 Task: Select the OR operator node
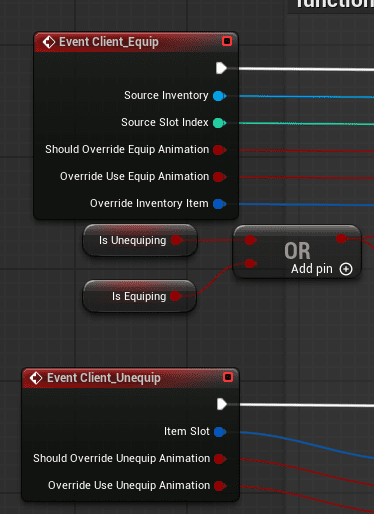pos(297,252)
